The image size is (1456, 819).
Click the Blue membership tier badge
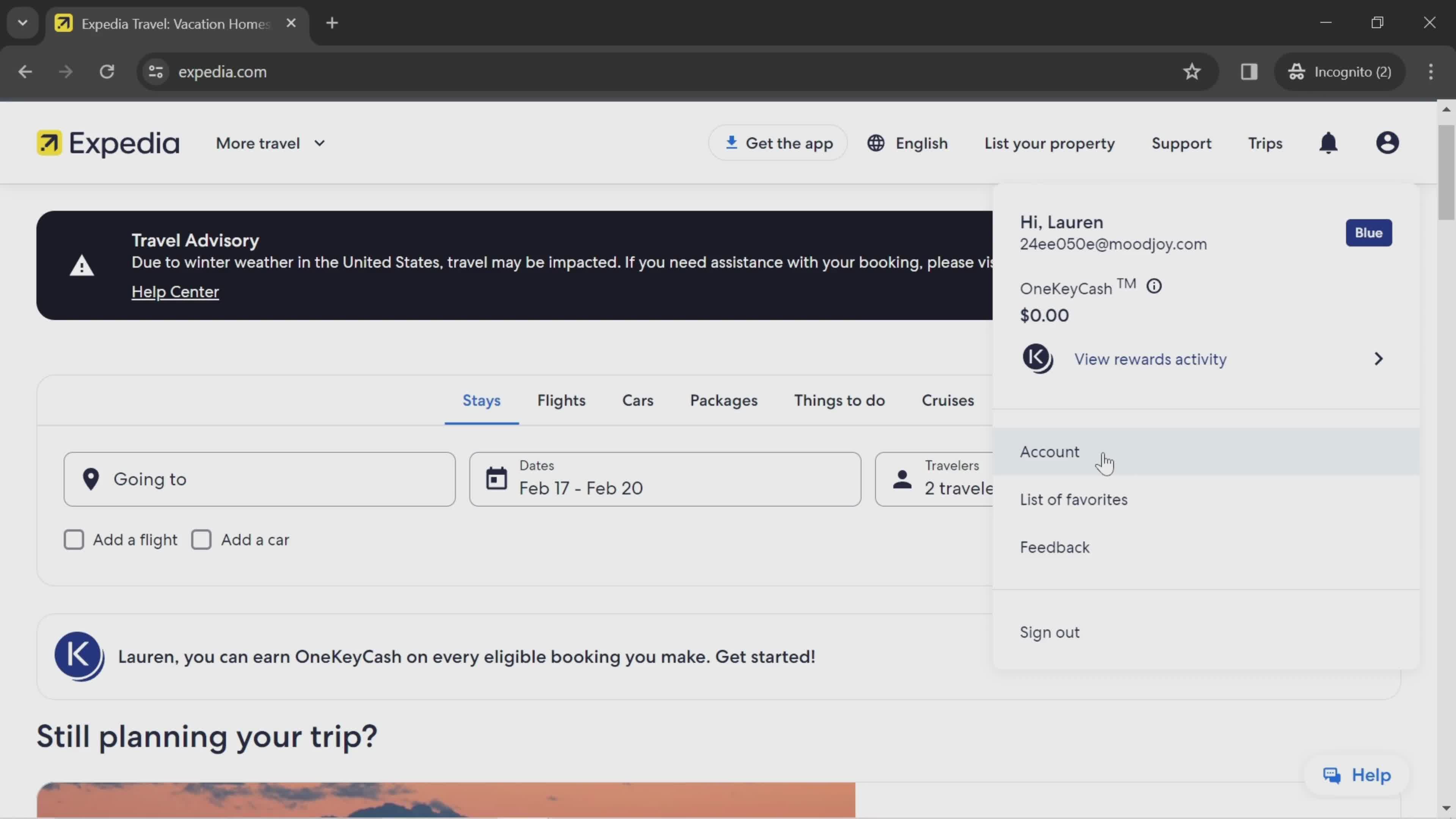[x=1368, y=233]
